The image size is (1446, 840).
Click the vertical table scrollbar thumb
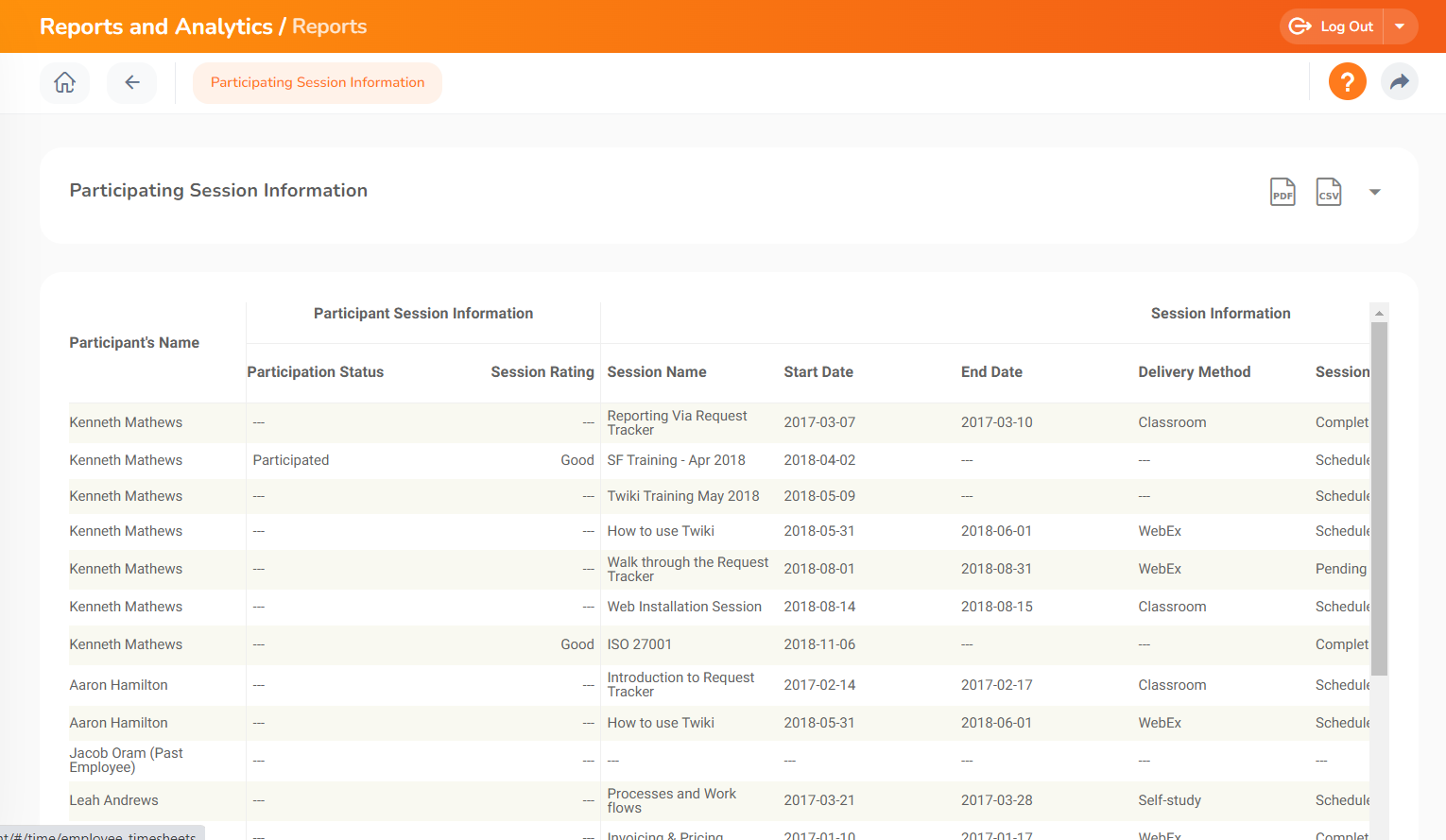(1379, 499)
